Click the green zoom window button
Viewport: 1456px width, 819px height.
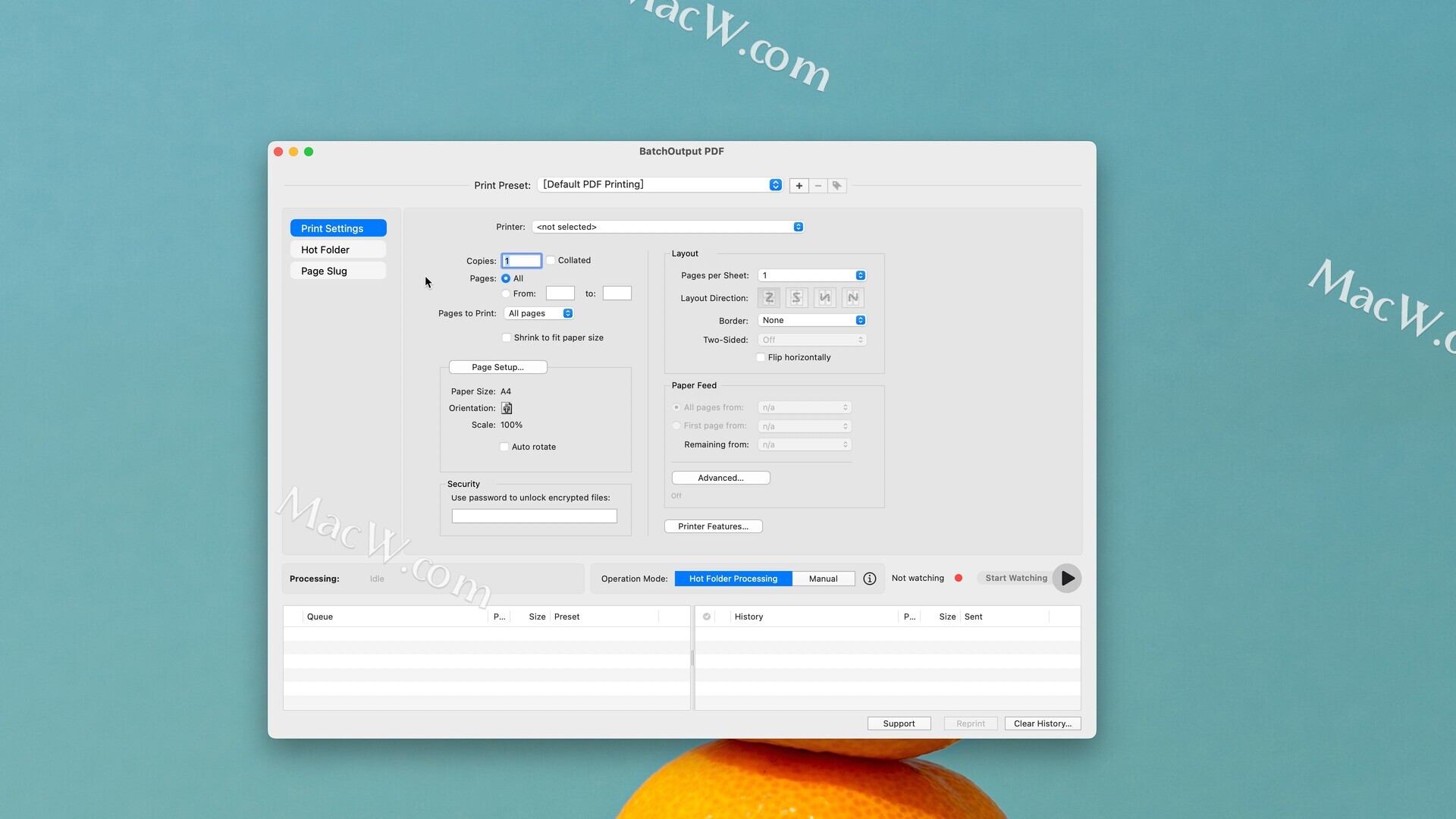pyautogui.click(x=309, y=152)
